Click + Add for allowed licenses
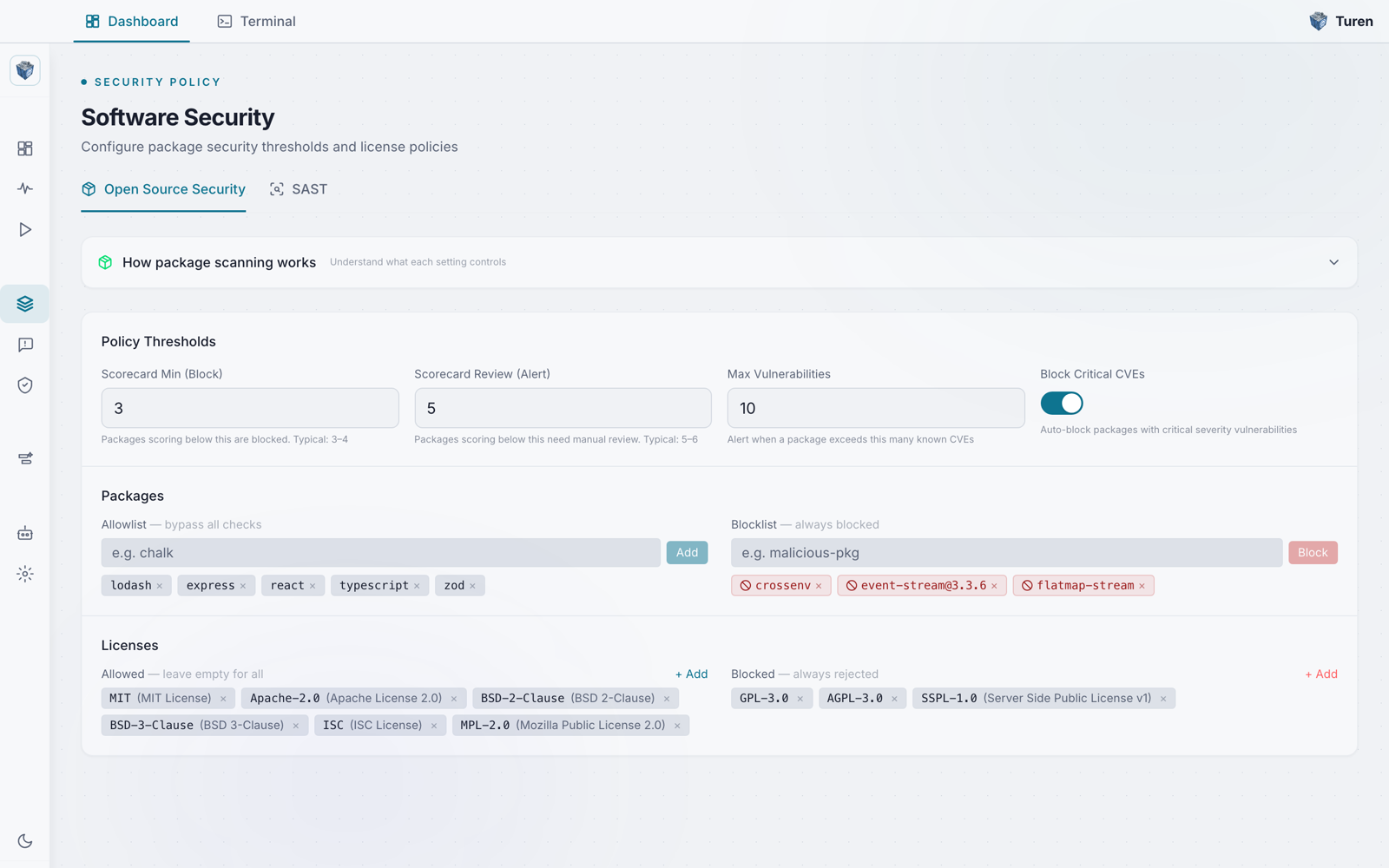Screen dimensions: 1389x868 pyautogui.click(x=692, y=674)
